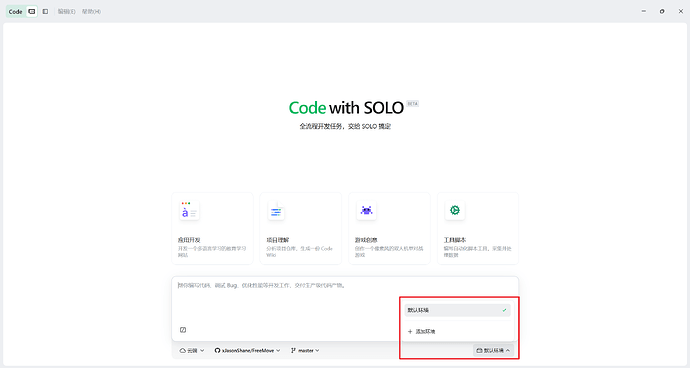690x368 pixels.
Task: Open the master branch dropdown
Action: pos(305,350)
